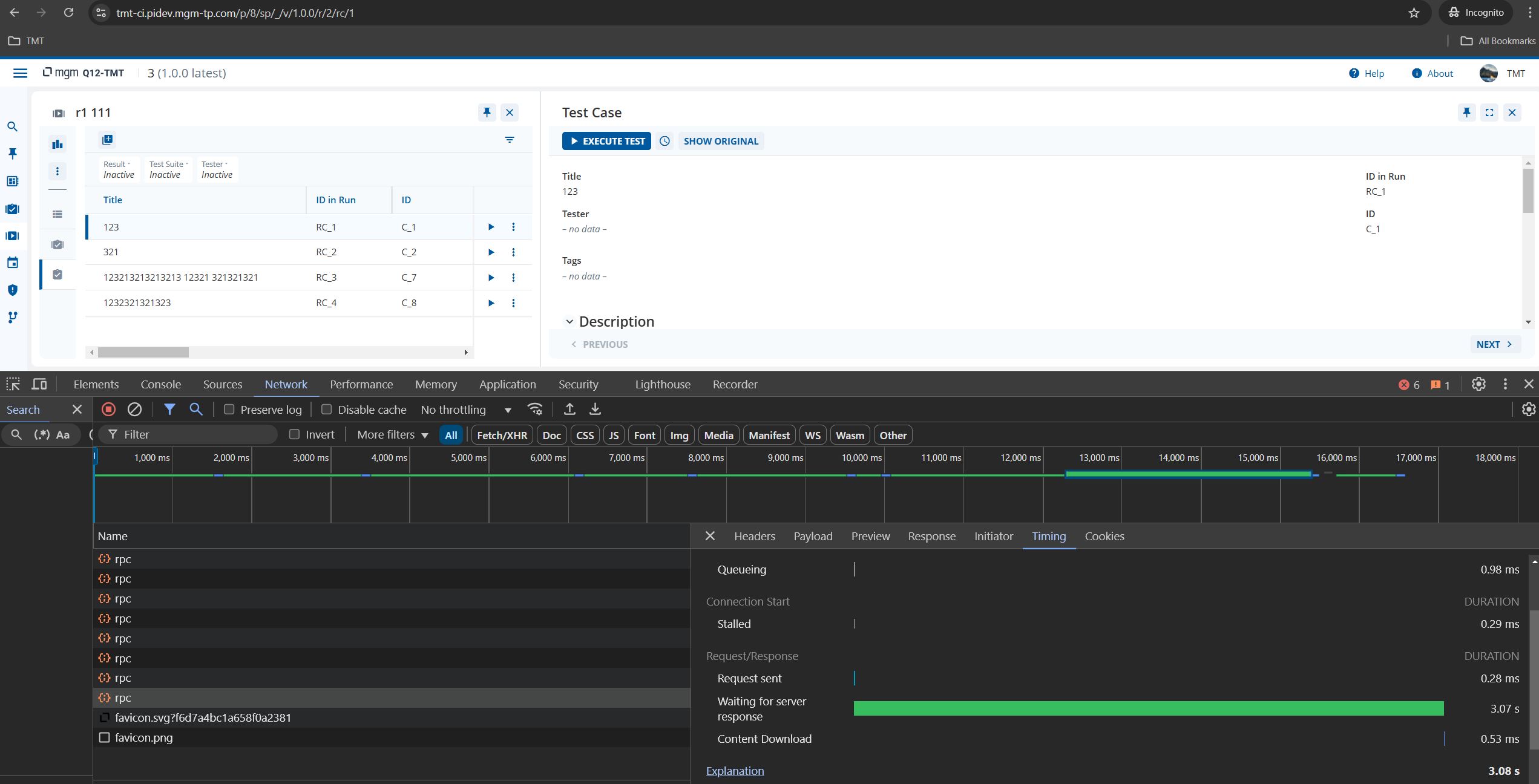The image size is (1539, 784).
Task: Check the Disable cache option
Action: click(x=327, y=410)
